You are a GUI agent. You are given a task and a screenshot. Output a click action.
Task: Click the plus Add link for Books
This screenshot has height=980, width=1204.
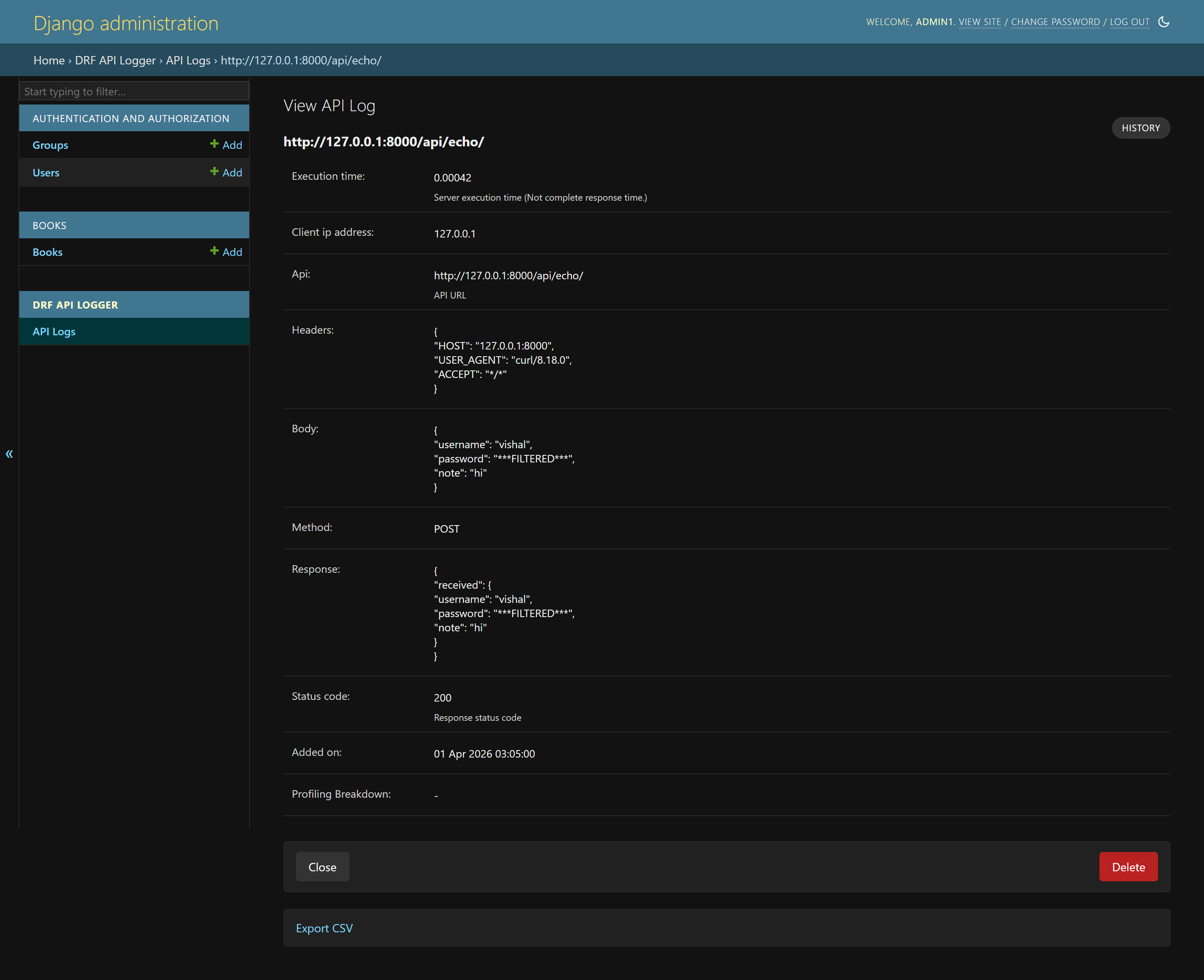(226, 252)
